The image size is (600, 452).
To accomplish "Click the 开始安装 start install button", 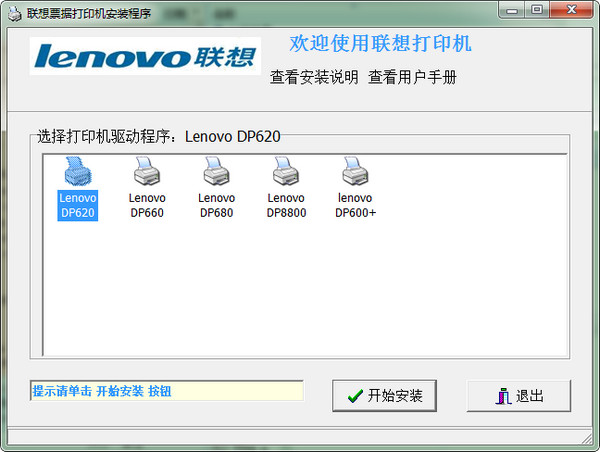I will click(x=384, y=396).
